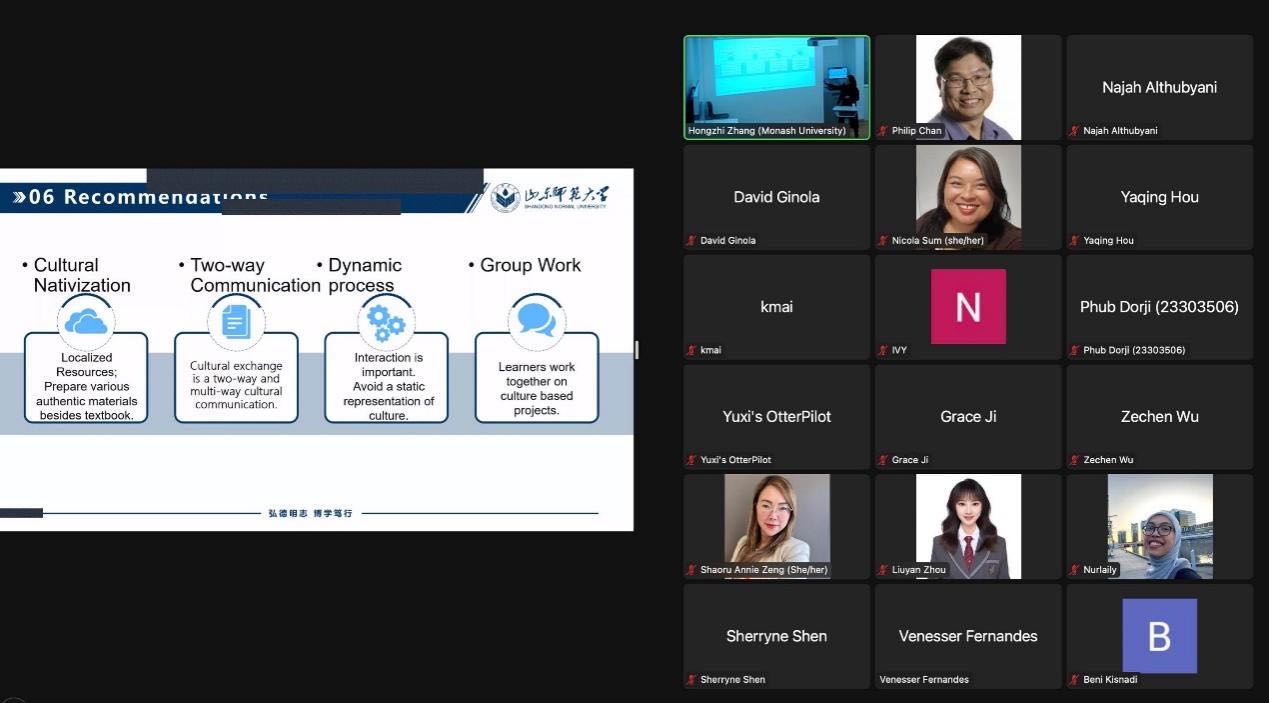1269x703 pixels.
Task: Select the purple B avatar for Beni Kisnadi
Action: (1159, 636)
